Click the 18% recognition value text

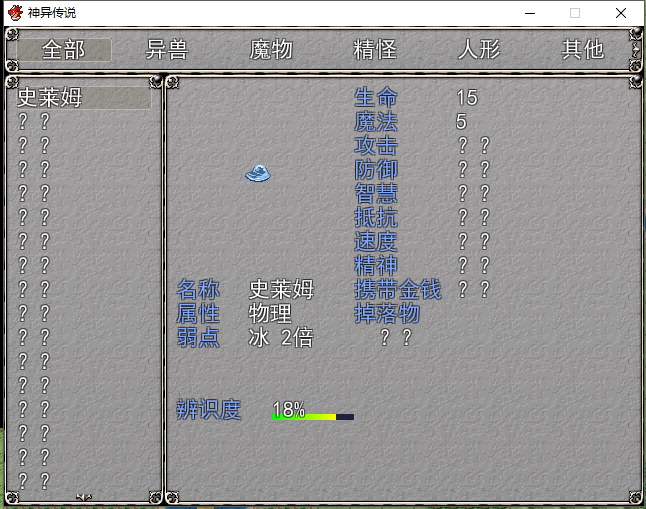288,409
